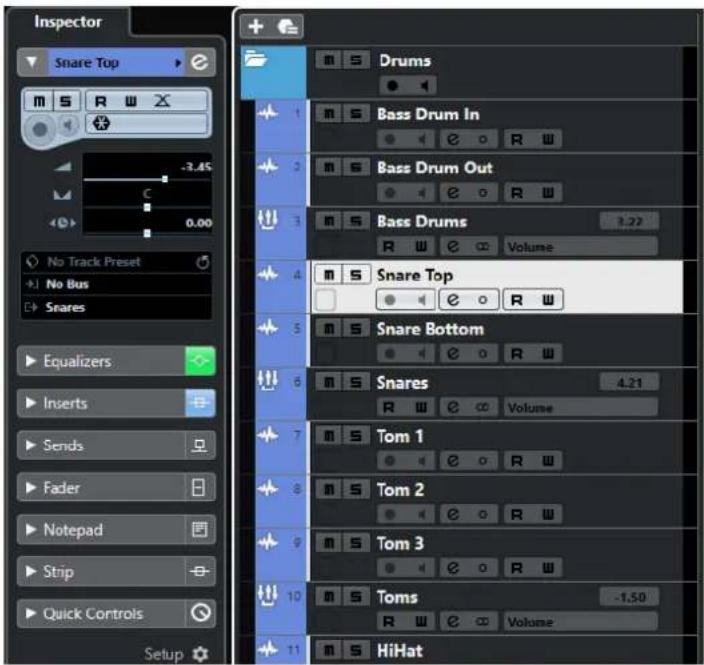Click the Bass Drums group channel icon
This screenshot has height=665, width=704.
pos(268,220)
